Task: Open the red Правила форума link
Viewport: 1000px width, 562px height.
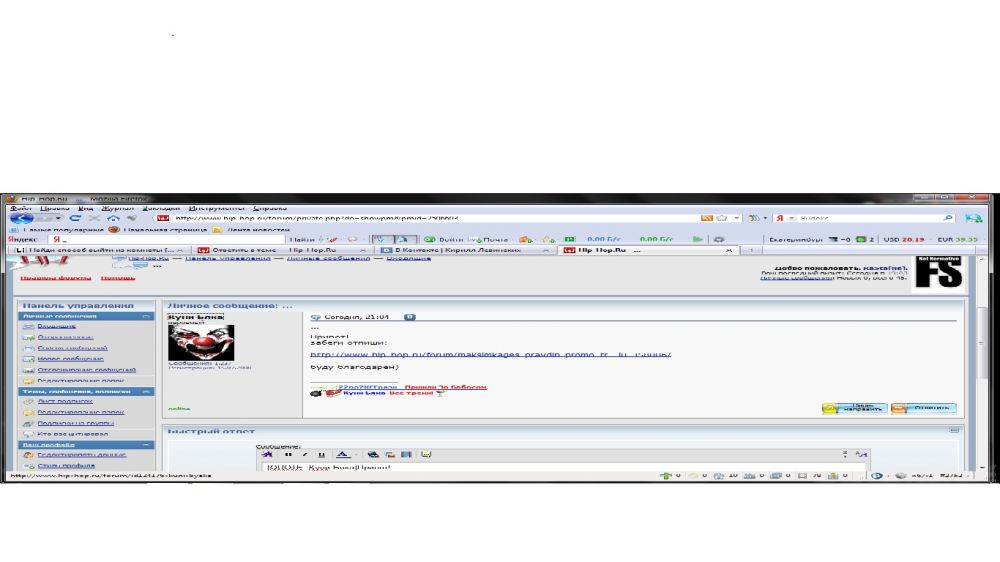Action: (55, 277)
